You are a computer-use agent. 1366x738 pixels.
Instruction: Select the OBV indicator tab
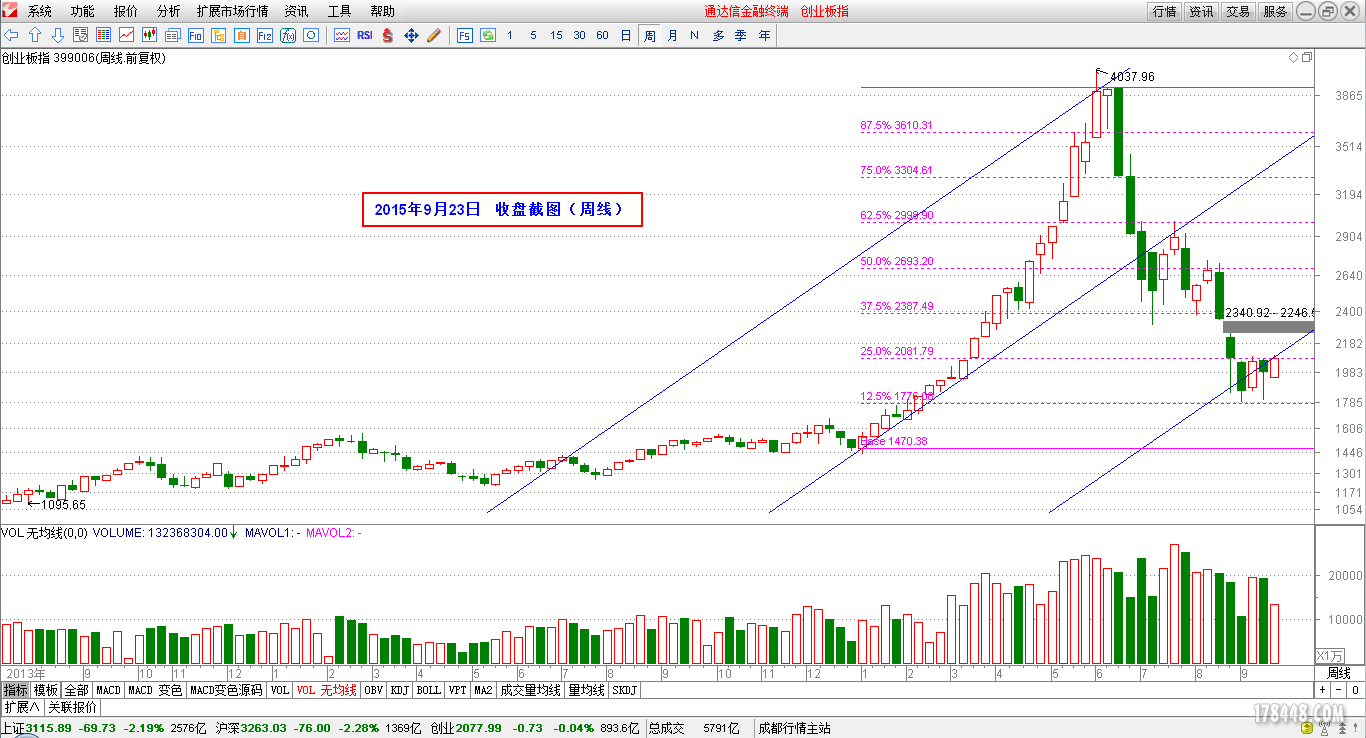(373, 690)
